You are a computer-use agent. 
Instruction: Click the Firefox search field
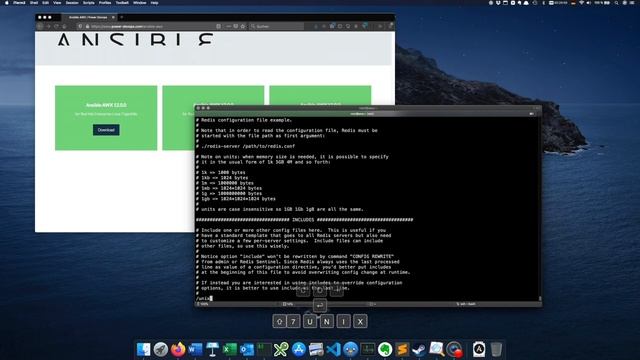[x=276, y=26]
